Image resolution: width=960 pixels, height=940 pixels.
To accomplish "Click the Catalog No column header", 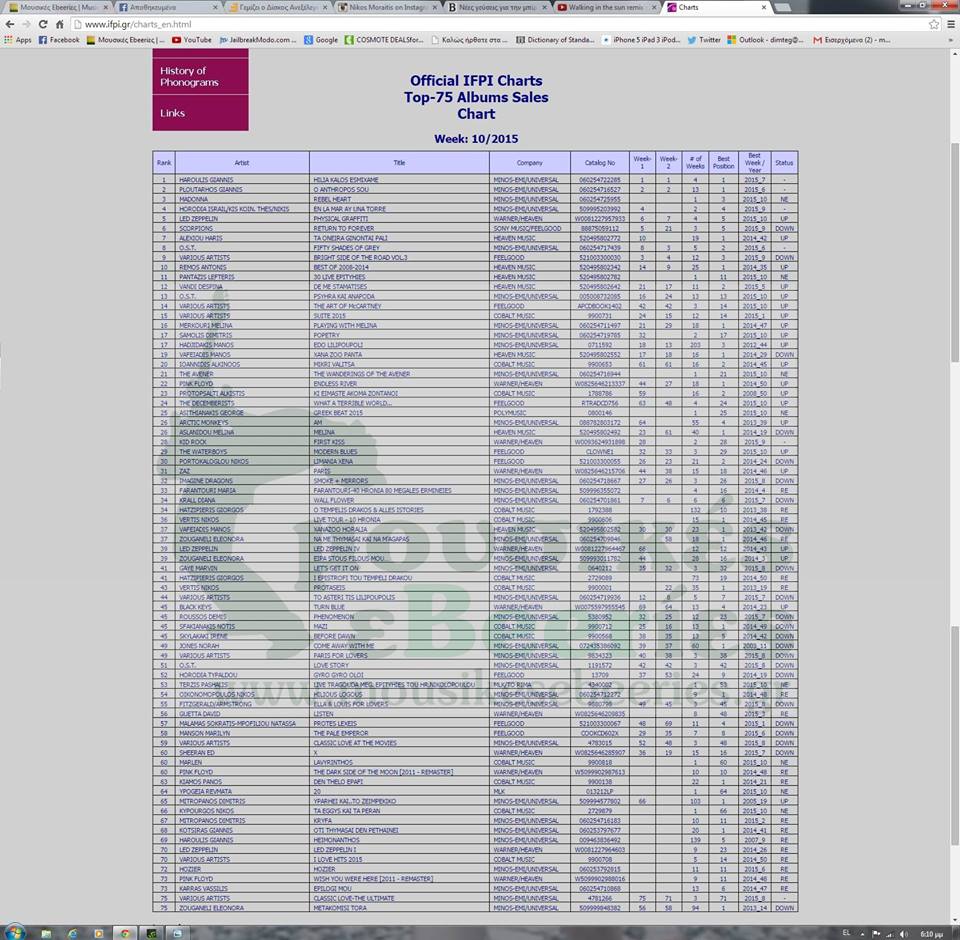I will [x=600, y=163].
